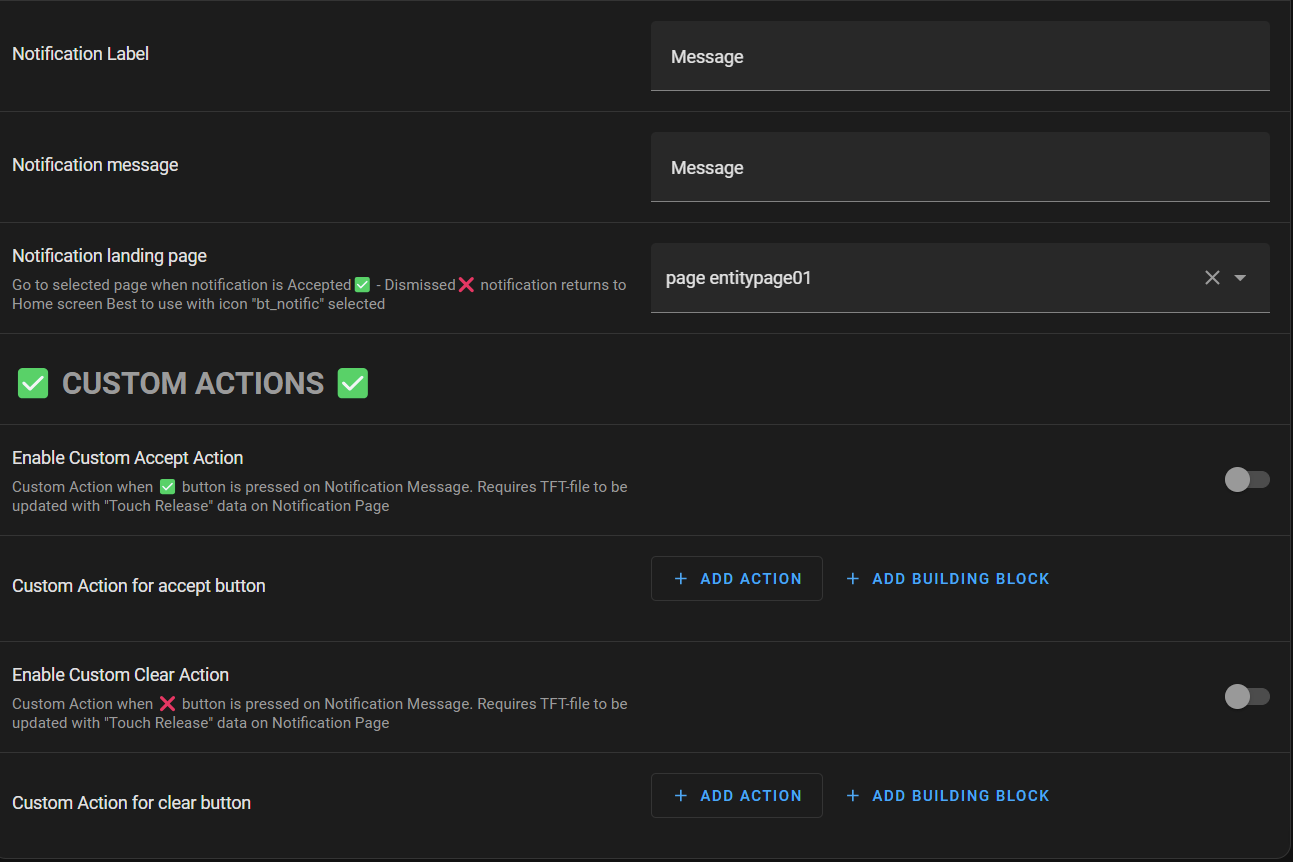Click the plus icon on clear Add Building Block
The width and height of the screenshot is (1293, 862).
[852, 795]
